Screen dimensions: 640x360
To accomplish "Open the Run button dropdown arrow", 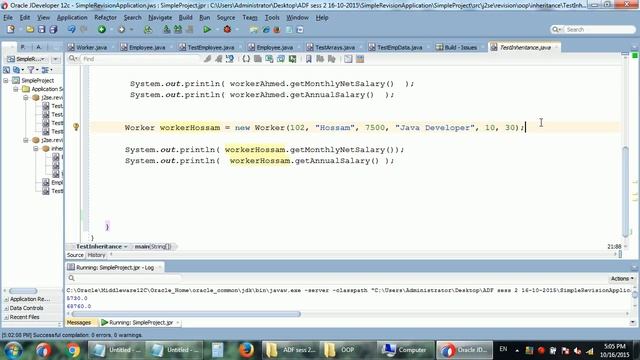I will (217, 29).
